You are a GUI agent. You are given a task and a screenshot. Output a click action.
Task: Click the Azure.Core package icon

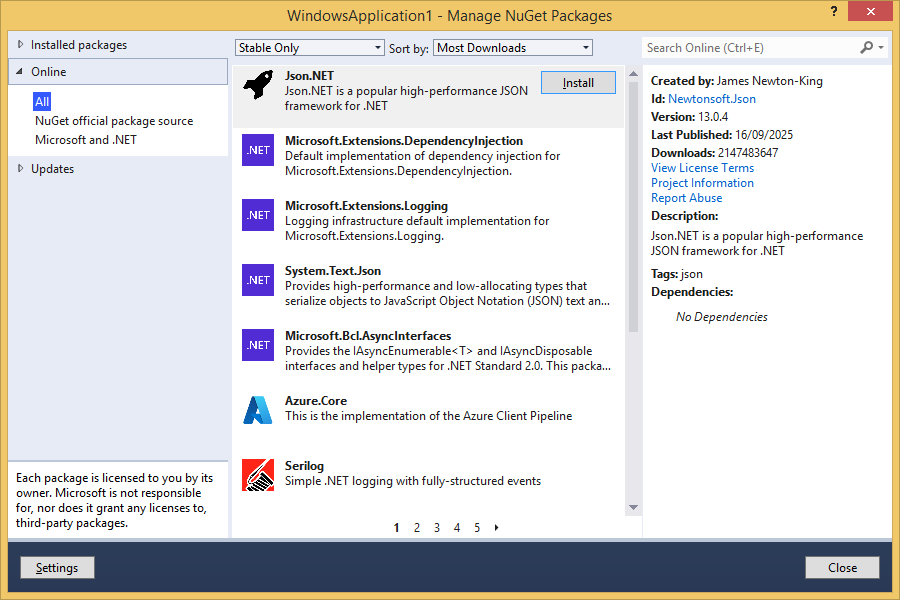click(258, 410)
